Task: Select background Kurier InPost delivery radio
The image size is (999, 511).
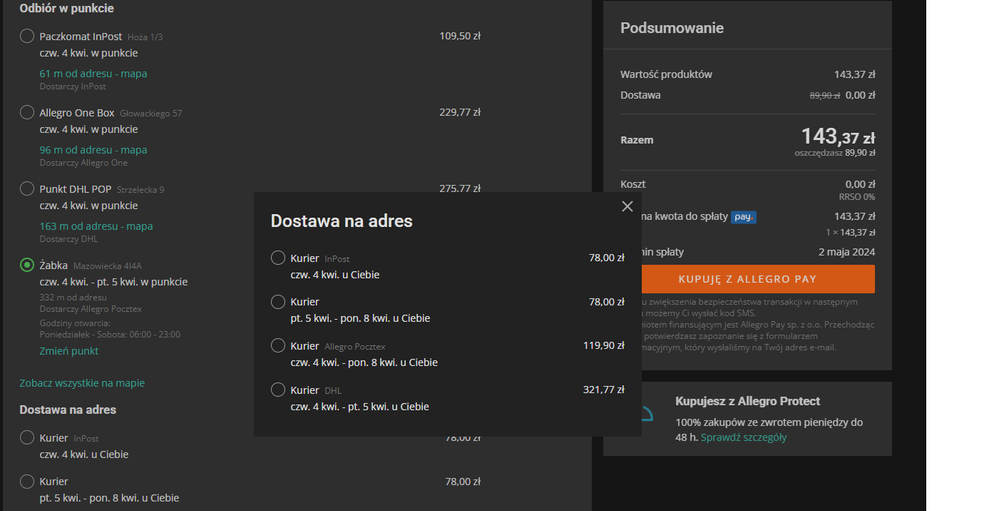Action: coord(27,437)
